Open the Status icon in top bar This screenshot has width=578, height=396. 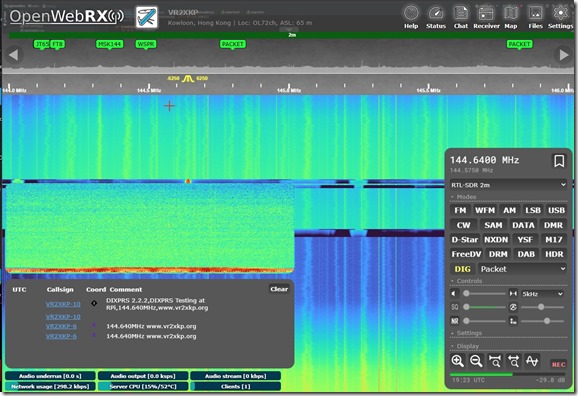(436, 17)
